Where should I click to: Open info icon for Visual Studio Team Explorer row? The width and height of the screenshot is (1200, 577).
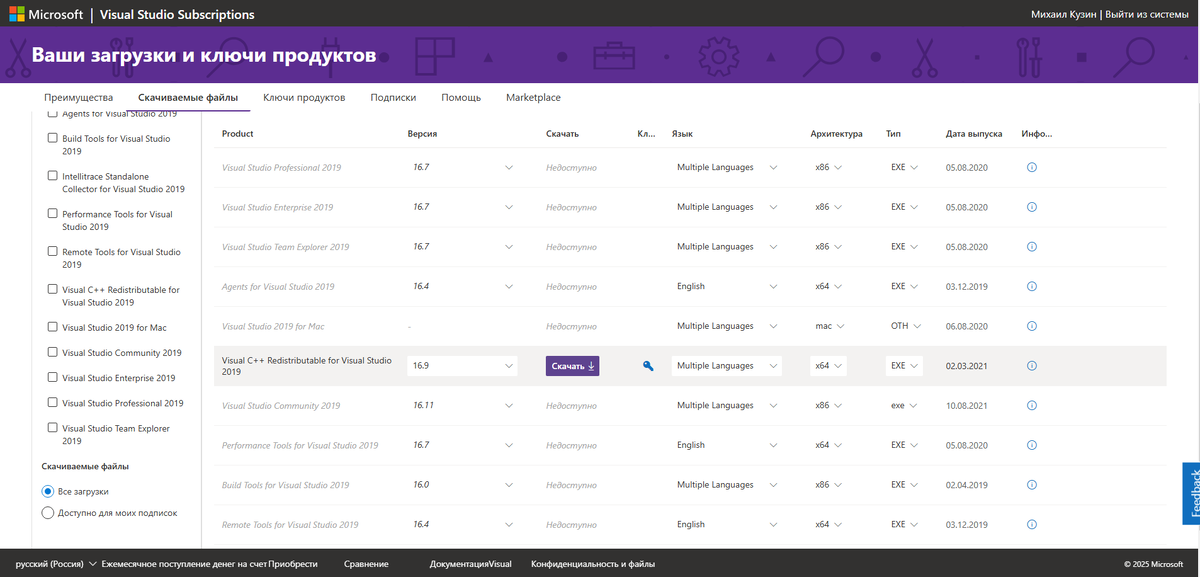(1032, 247)
